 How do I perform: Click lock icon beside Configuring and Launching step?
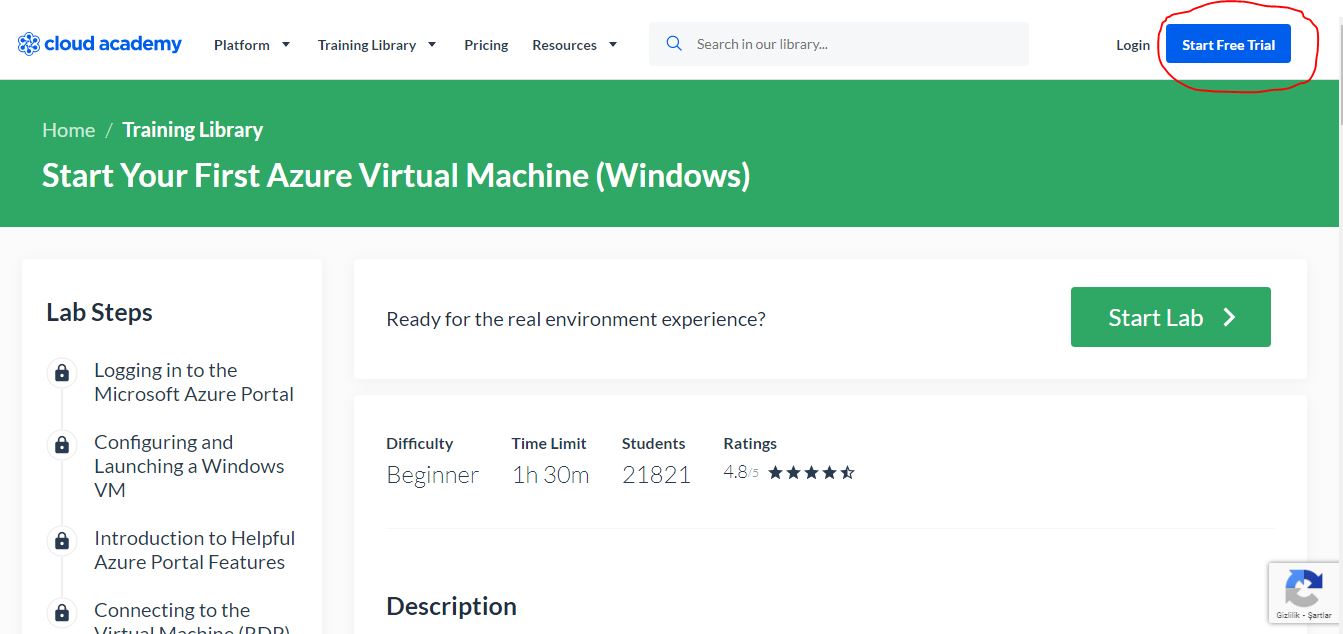[x=62, y=444]
